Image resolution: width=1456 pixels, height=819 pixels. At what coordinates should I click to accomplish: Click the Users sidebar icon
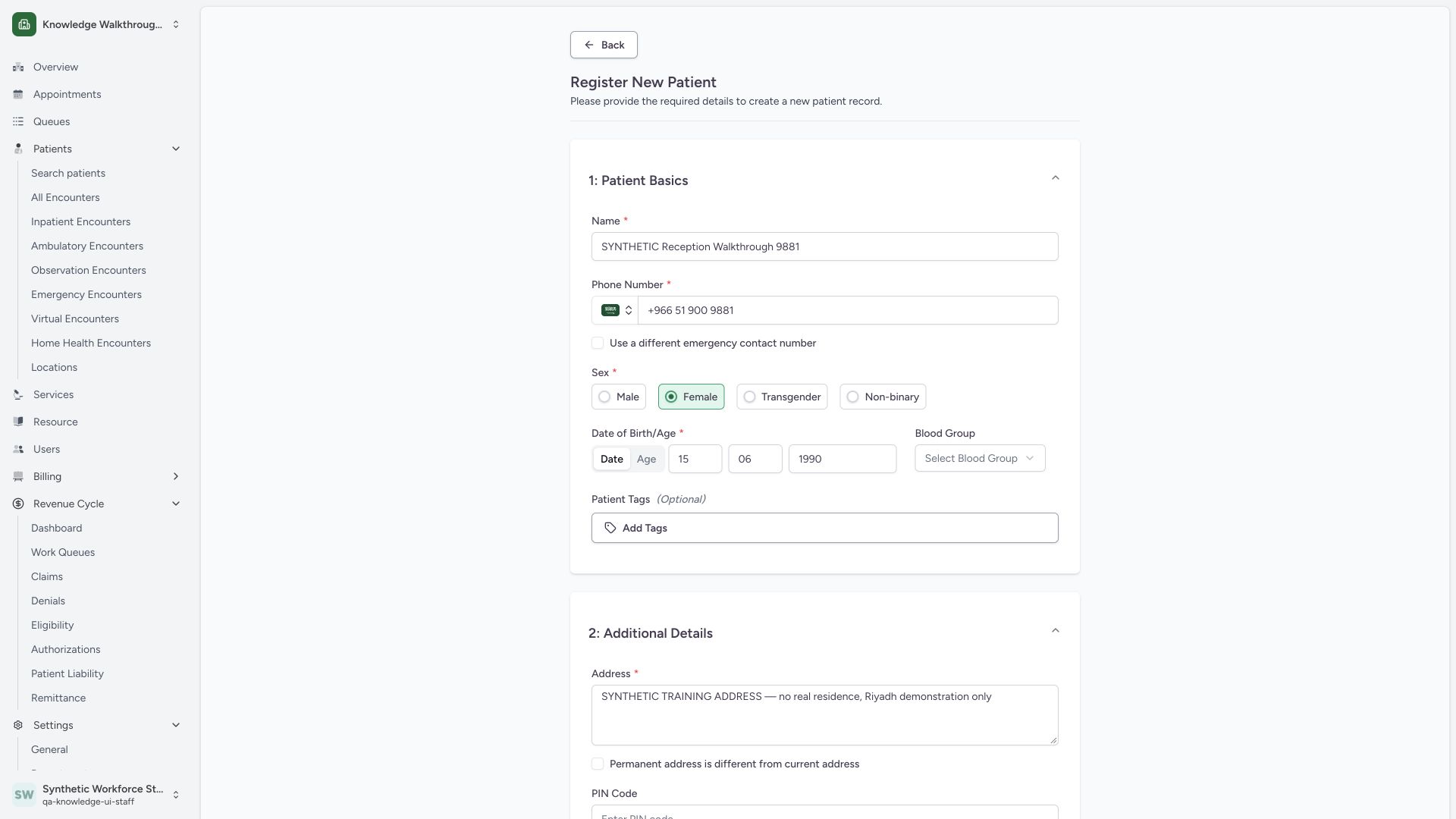pos(18,449)
